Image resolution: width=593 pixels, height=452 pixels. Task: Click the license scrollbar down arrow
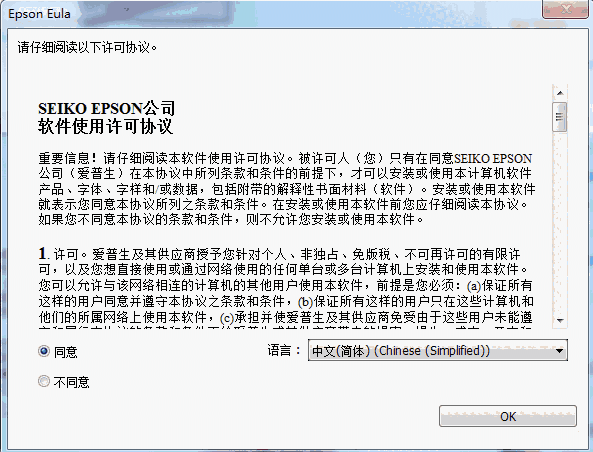560,320
